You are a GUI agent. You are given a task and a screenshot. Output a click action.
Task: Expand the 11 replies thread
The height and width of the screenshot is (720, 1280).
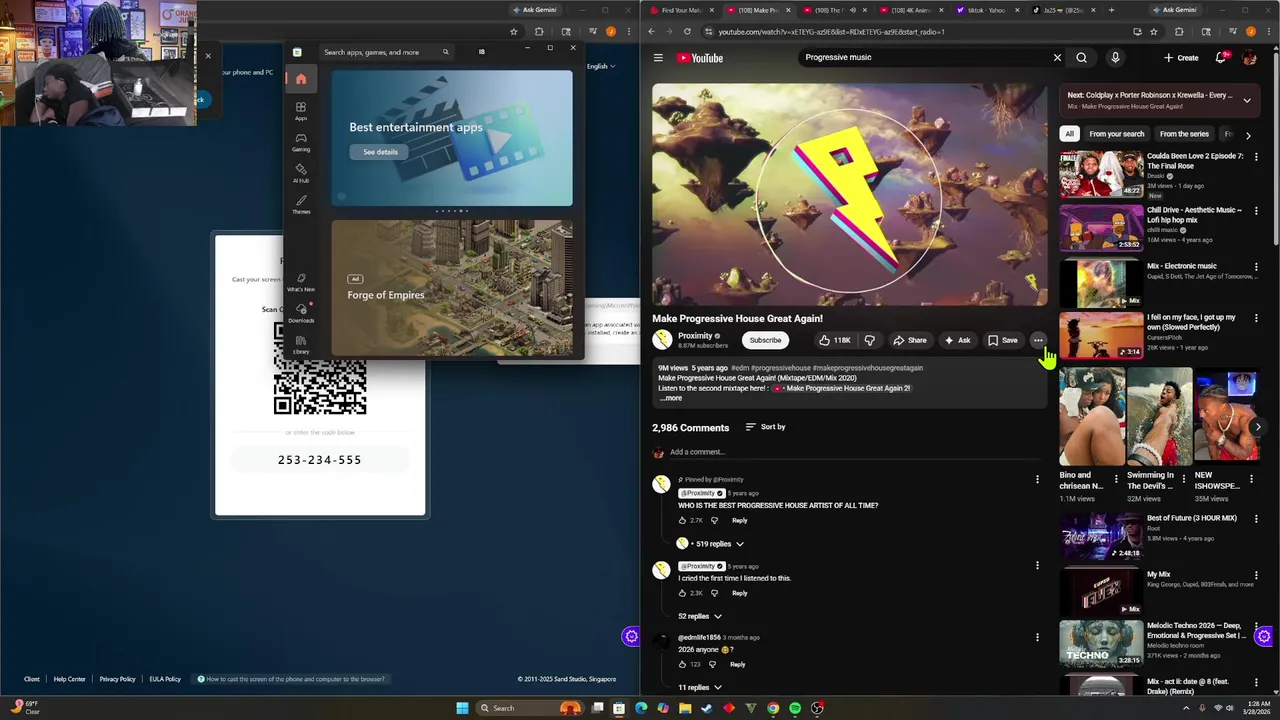700,688
